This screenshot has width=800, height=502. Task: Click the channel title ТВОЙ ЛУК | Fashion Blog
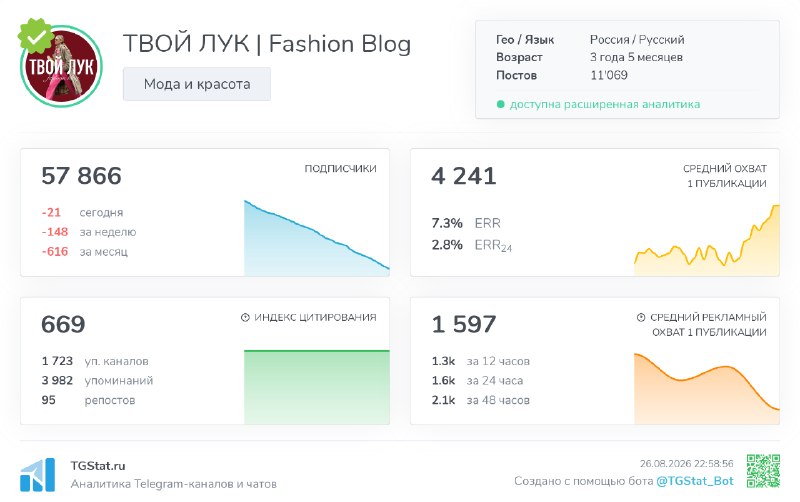[x=267, y=44]
